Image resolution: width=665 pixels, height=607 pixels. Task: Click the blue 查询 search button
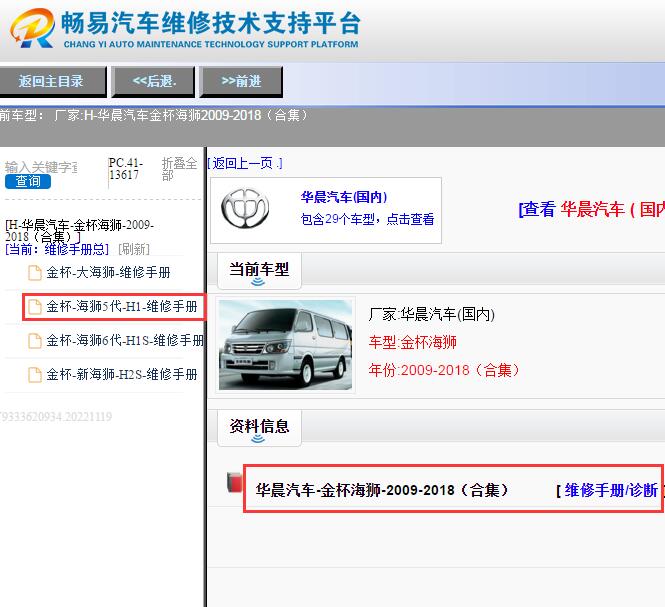coord(28,182)
